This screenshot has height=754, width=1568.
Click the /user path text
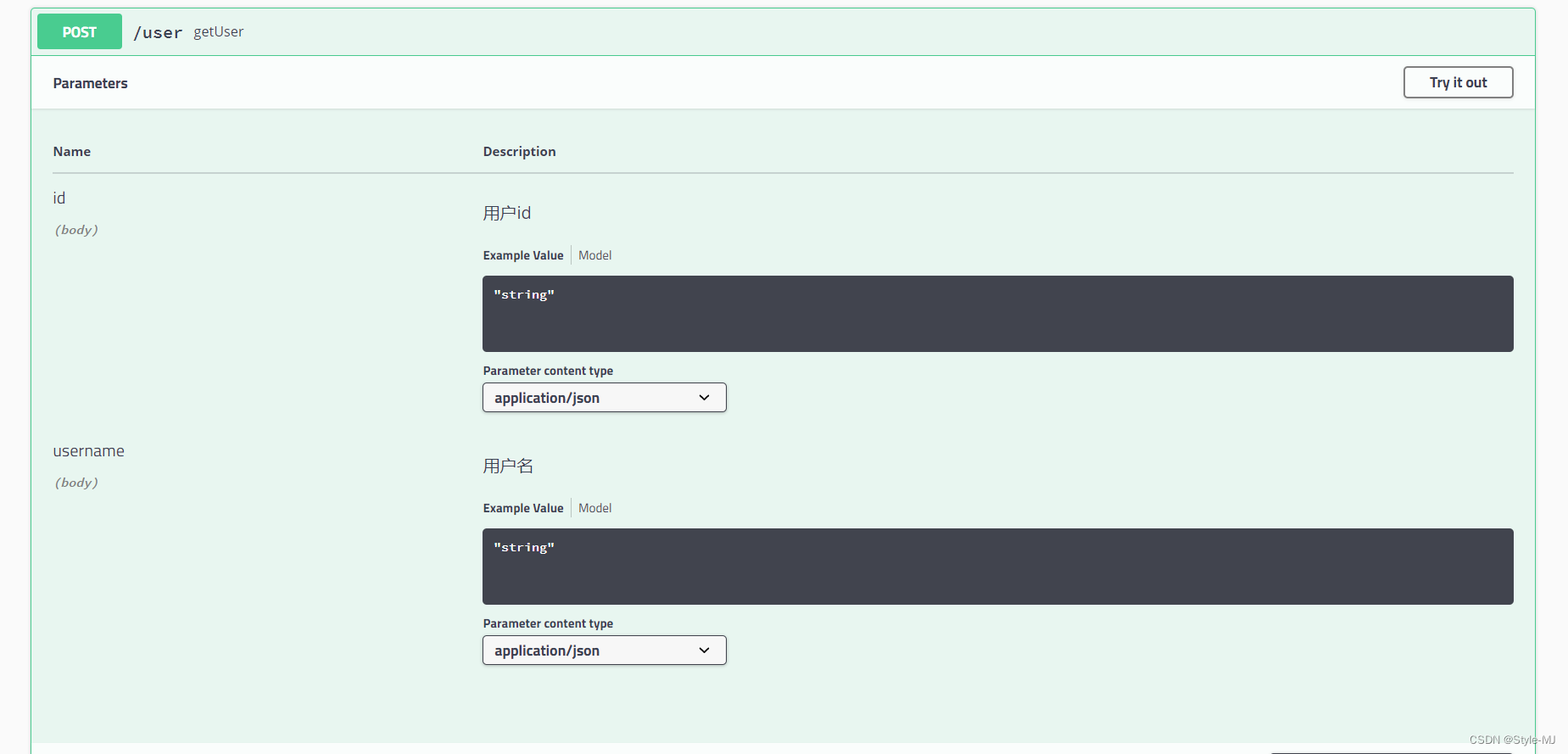coord(158,32)
